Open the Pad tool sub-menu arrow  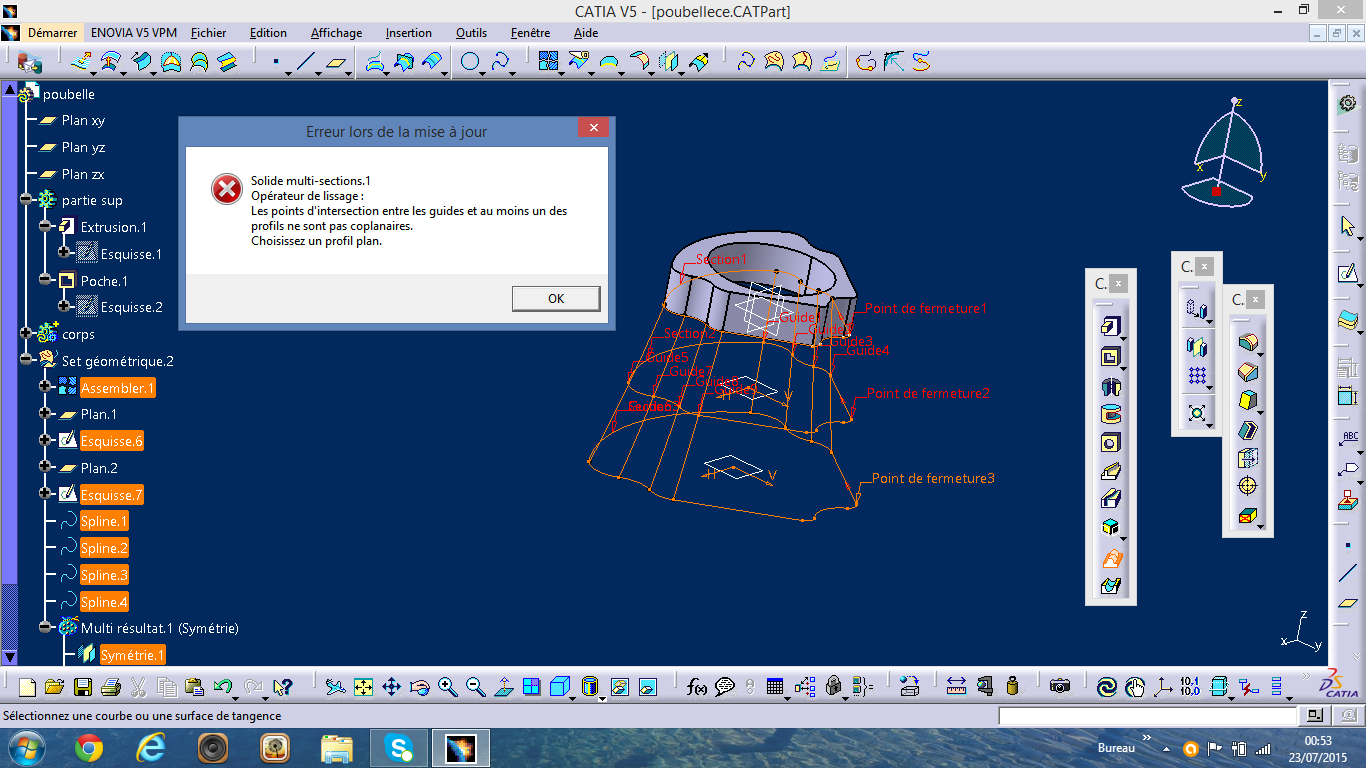(1123, 337)
